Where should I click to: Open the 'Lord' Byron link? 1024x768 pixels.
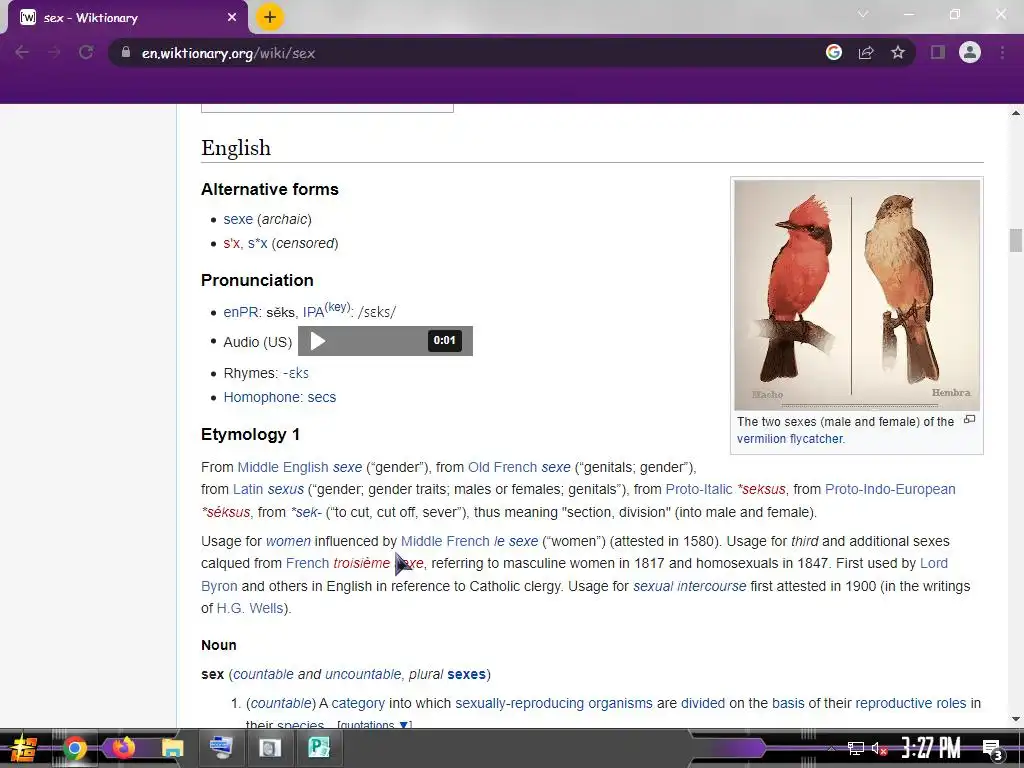(934, 564)
